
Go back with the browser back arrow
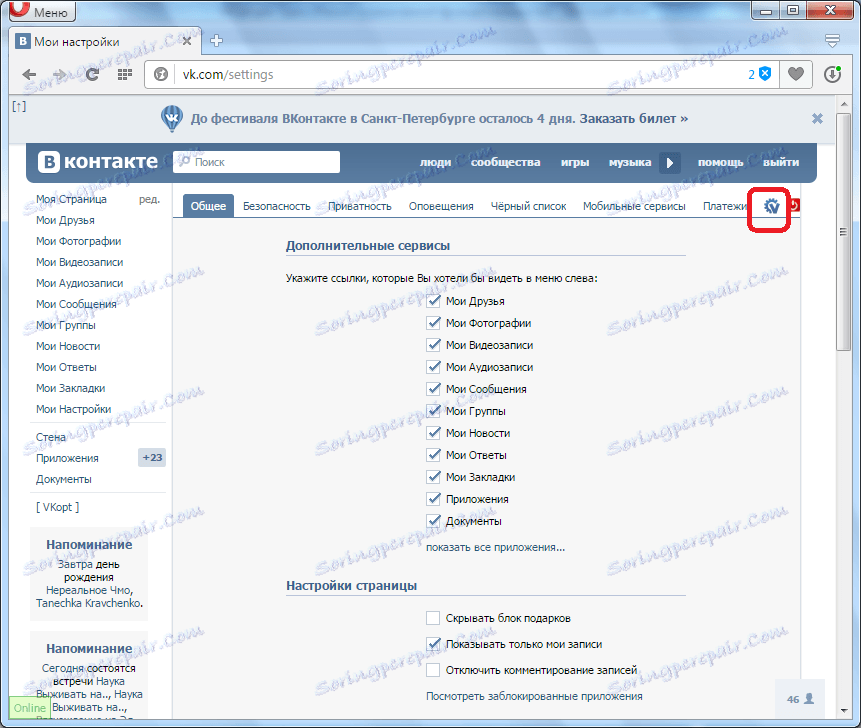point(29,75)
